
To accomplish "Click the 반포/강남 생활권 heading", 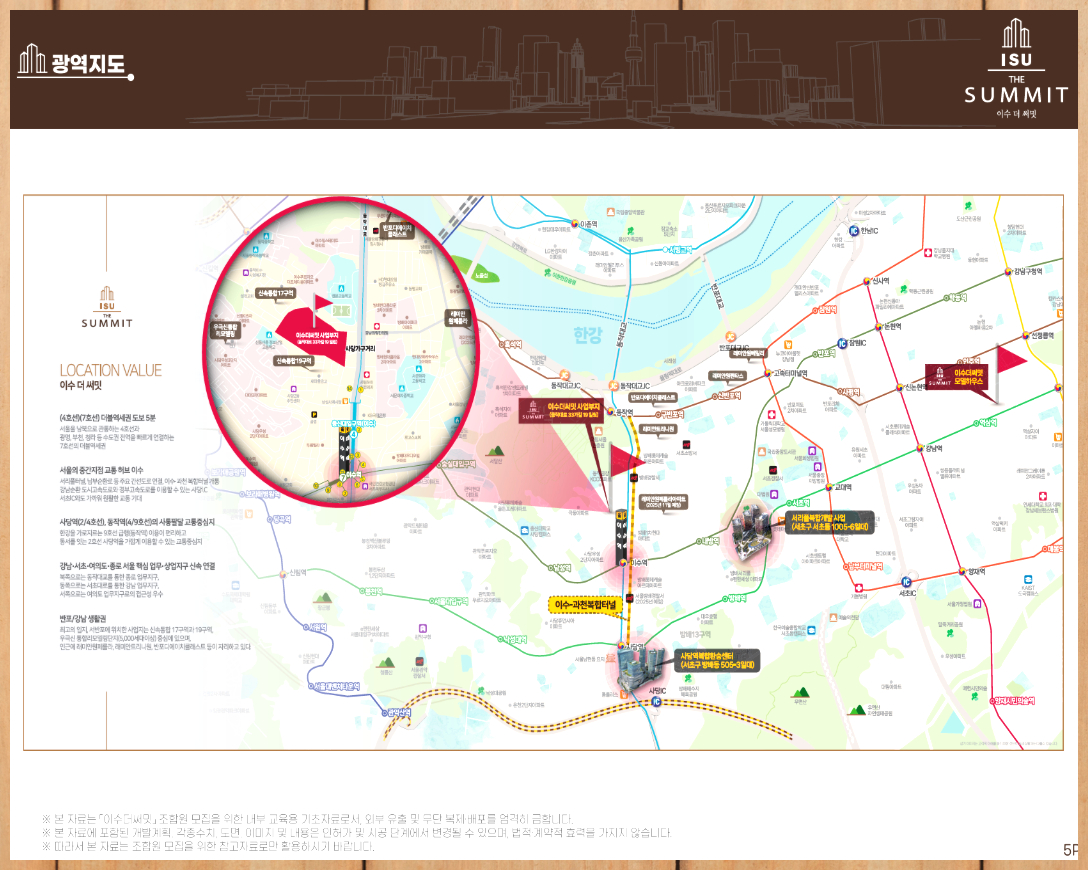I will tap(83, 617).
